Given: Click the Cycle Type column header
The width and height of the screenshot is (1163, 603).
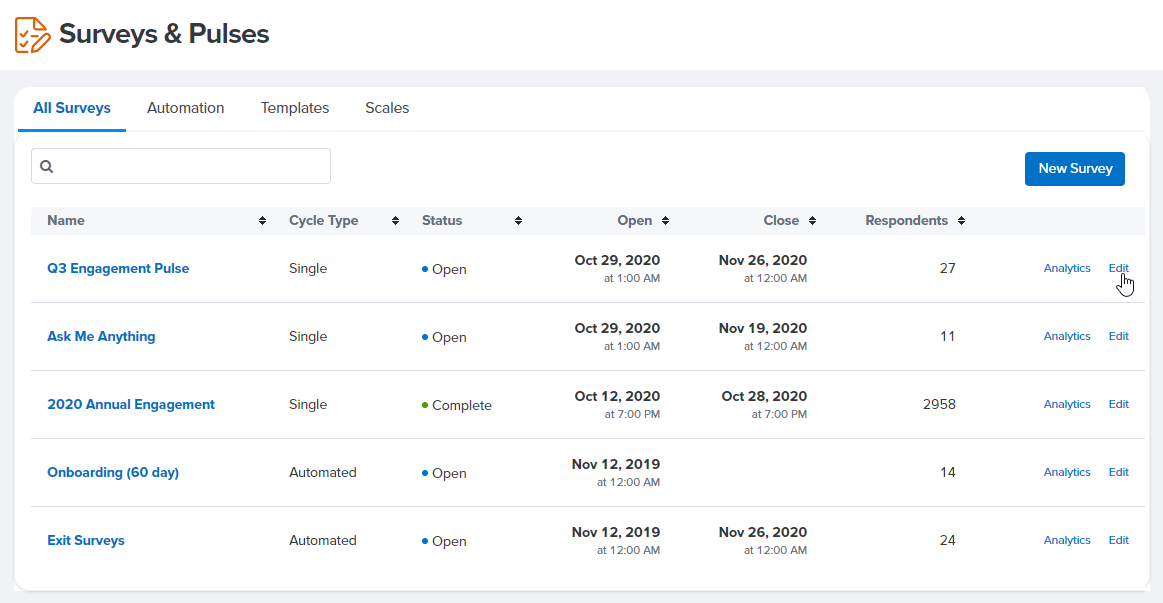Looking at the screenshot, I should (x=323, y=220).
